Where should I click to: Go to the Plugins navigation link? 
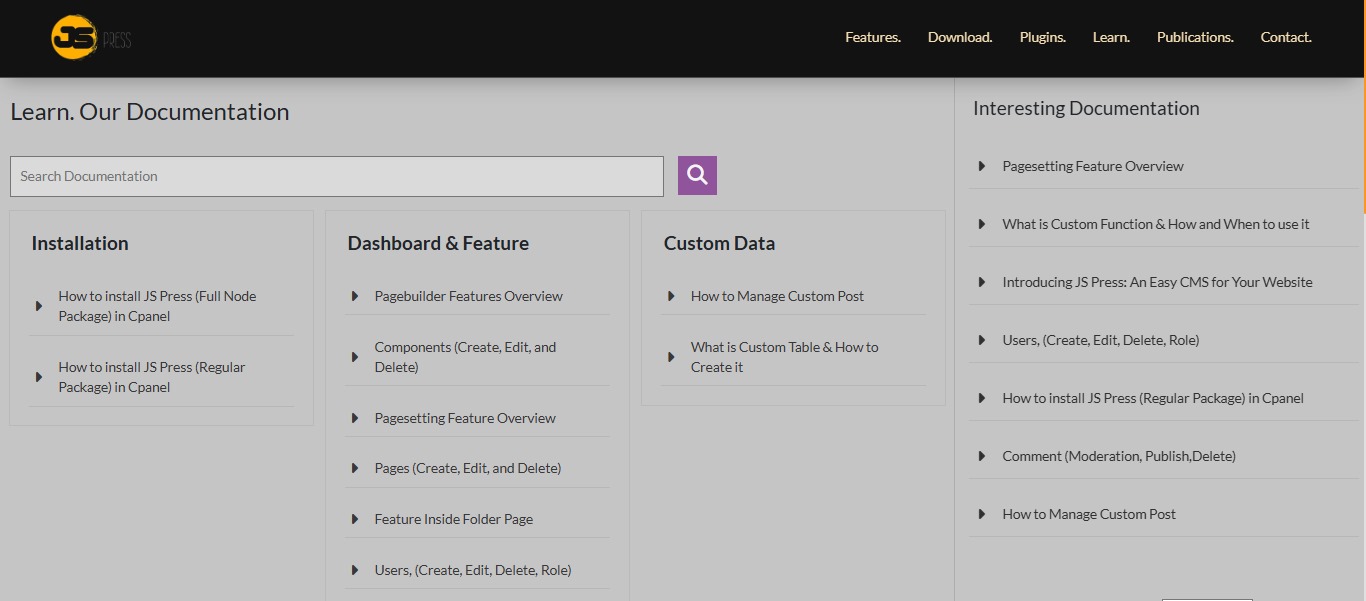click(1042, 38)
